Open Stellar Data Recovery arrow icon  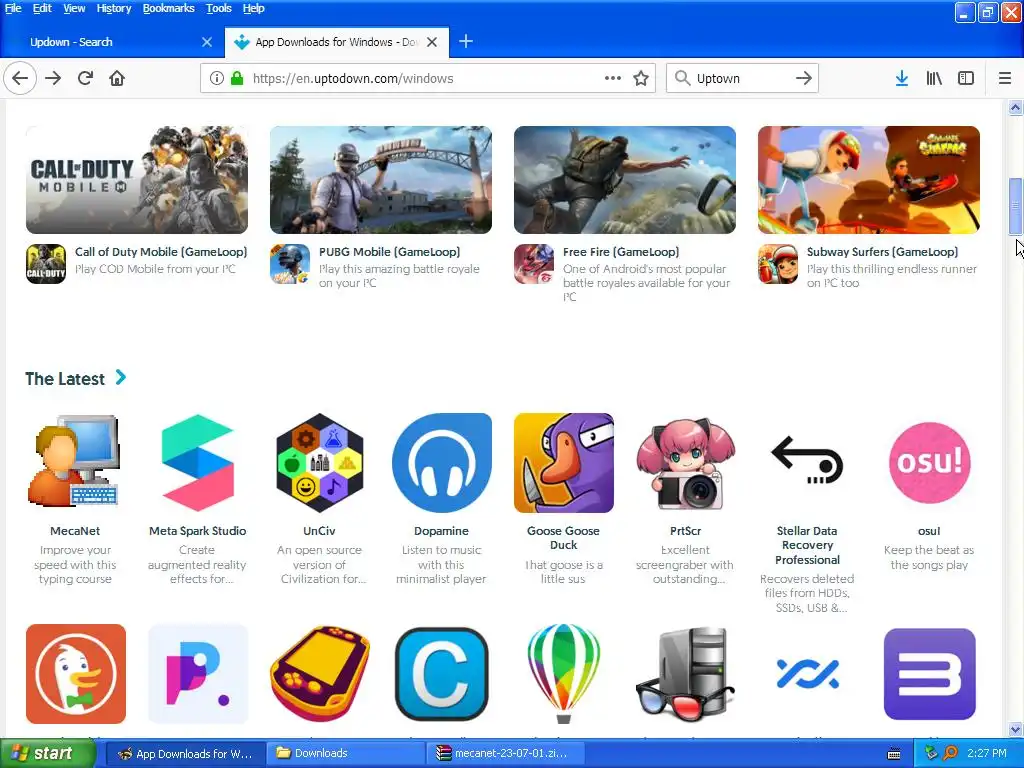click(807, 460)
